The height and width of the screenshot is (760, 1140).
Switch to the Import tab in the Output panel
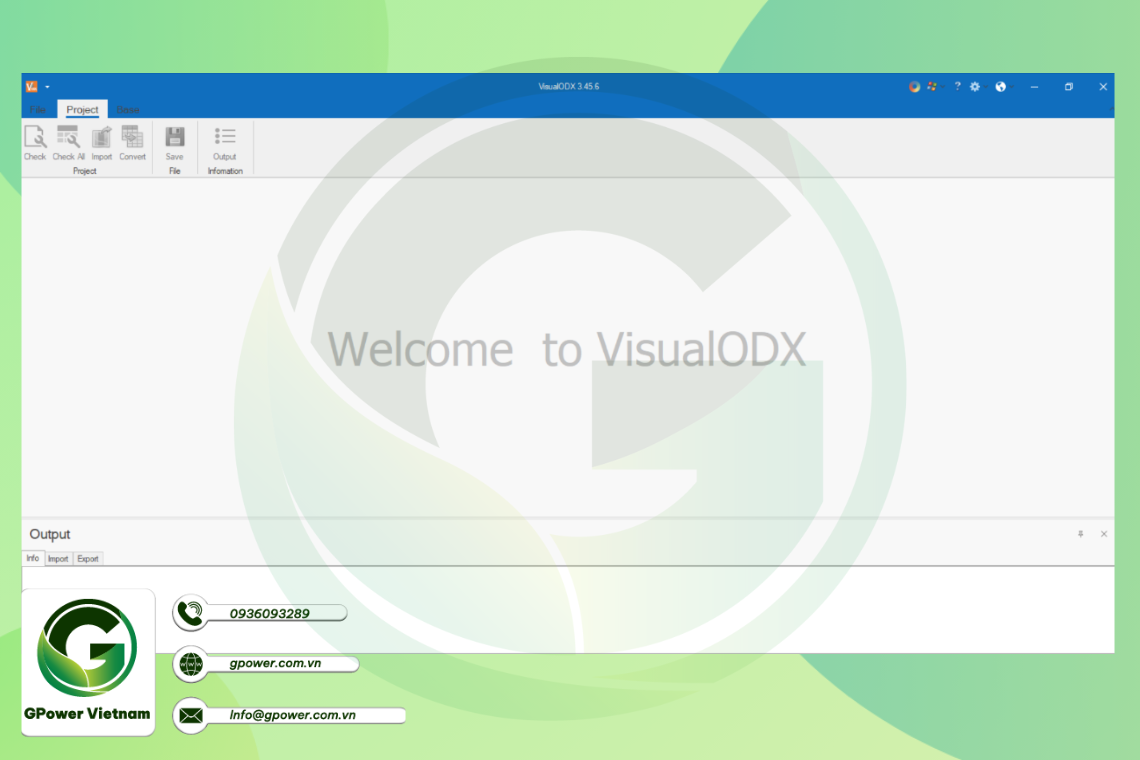point(58,559)
